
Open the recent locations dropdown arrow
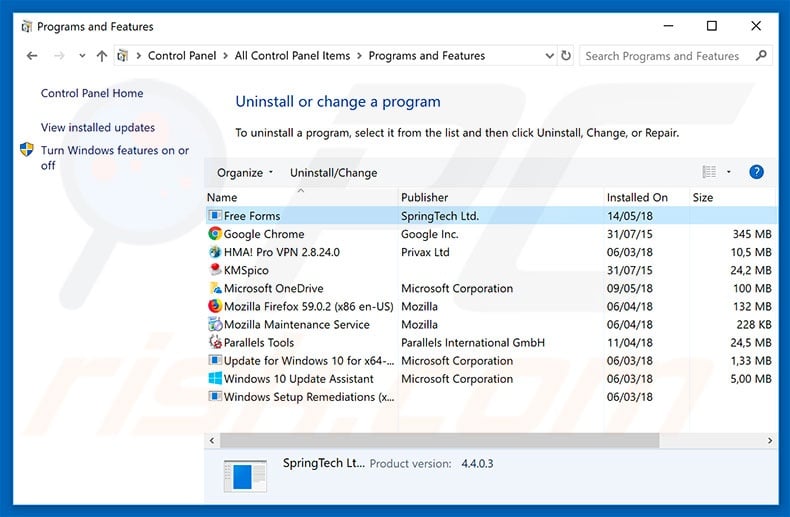point(82,55)
